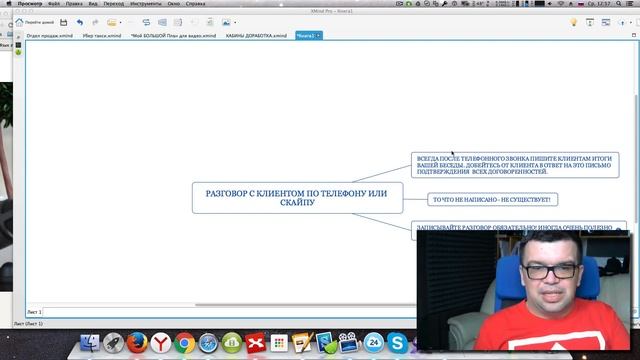Click the vertical scrollbar at the right edge
The image size is (640, 360).
tap(636, 159)
